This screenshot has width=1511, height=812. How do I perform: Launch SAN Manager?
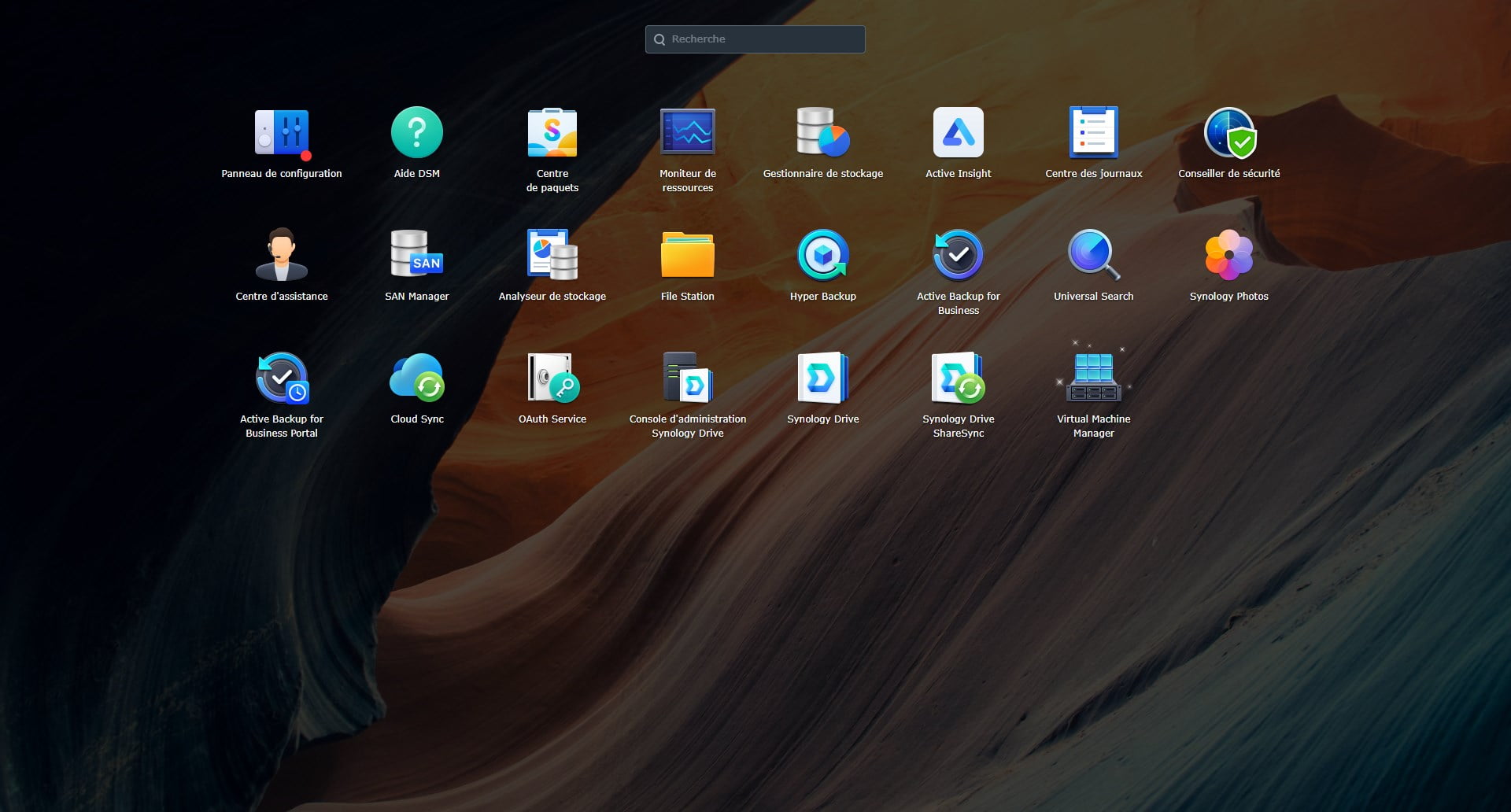click(417, 255)
